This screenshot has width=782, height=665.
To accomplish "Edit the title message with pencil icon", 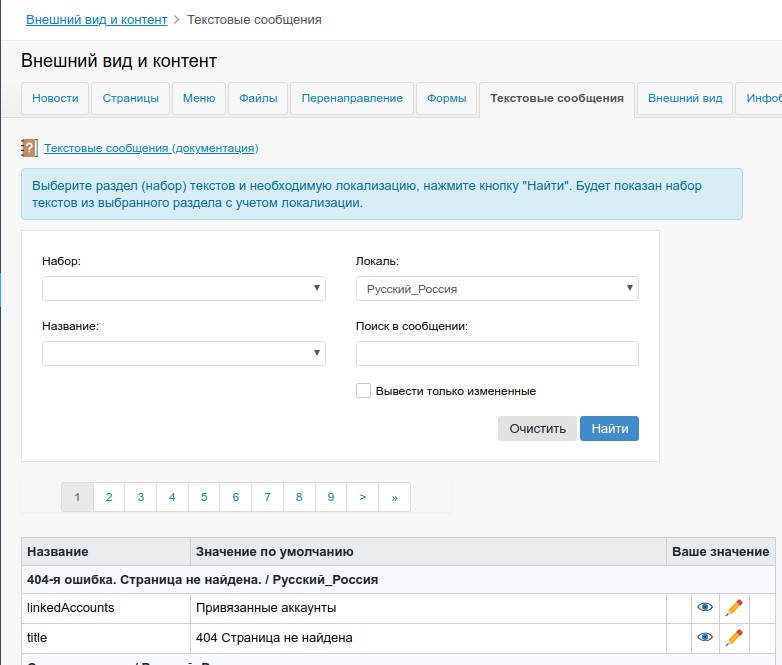I will pos(734,637).
